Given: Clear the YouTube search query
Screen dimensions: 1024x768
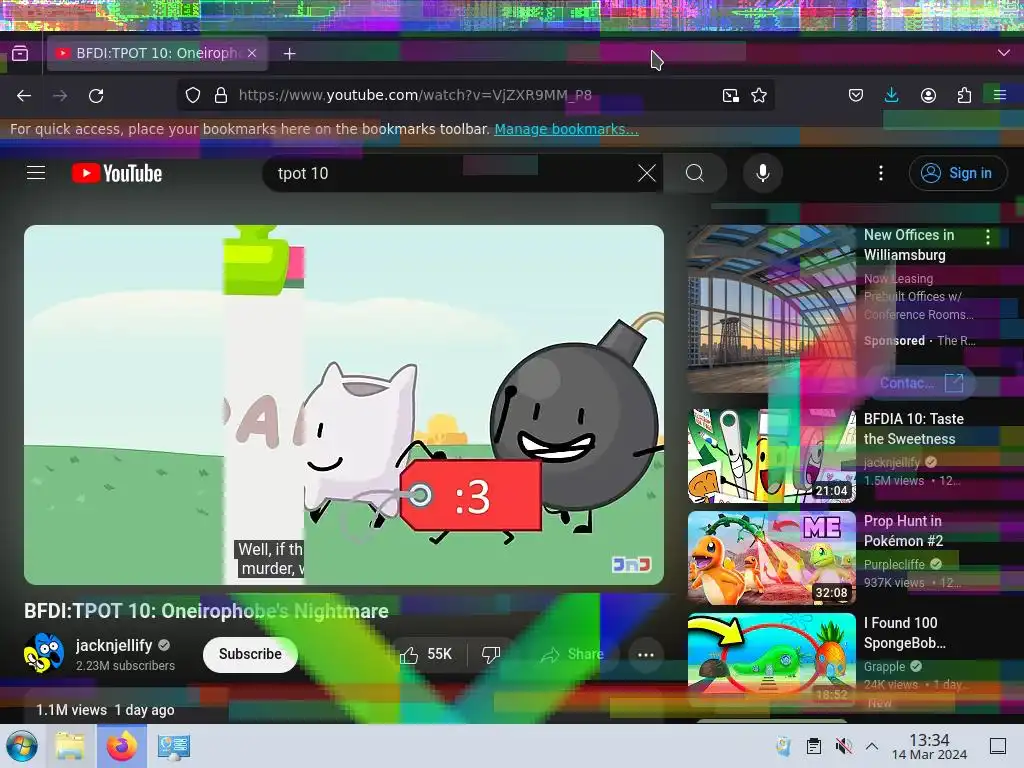Looking at the screenshot, I should click(647, 173).
